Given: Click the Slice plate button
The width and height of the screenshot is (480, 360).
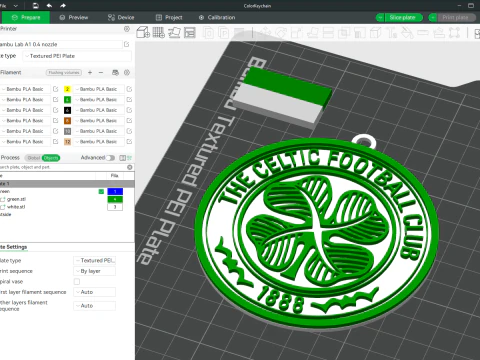Looking at the screenshot, I should click(404, 17).
